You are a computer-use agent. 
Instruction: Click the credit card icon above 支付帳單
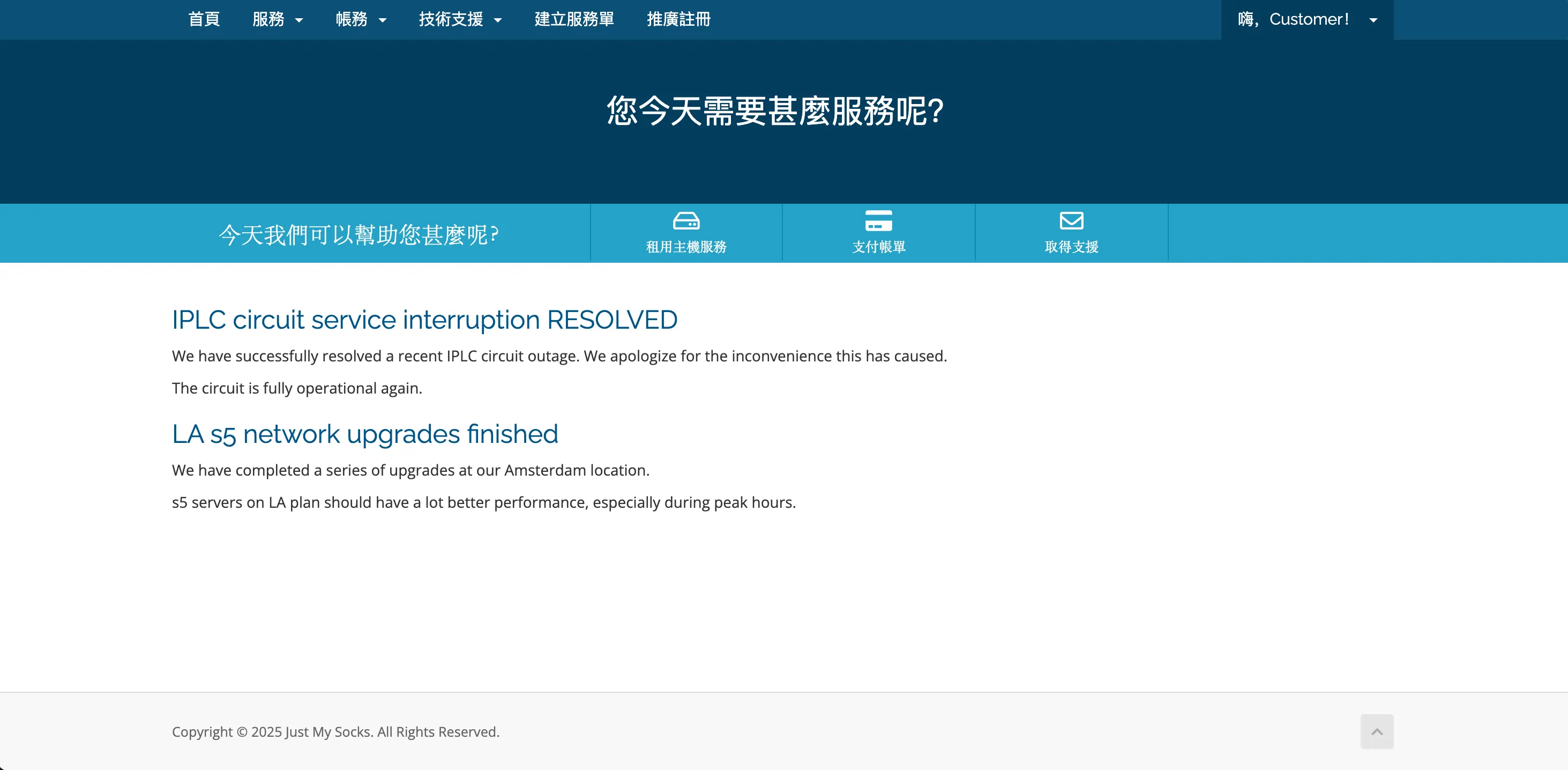point(878,220)
